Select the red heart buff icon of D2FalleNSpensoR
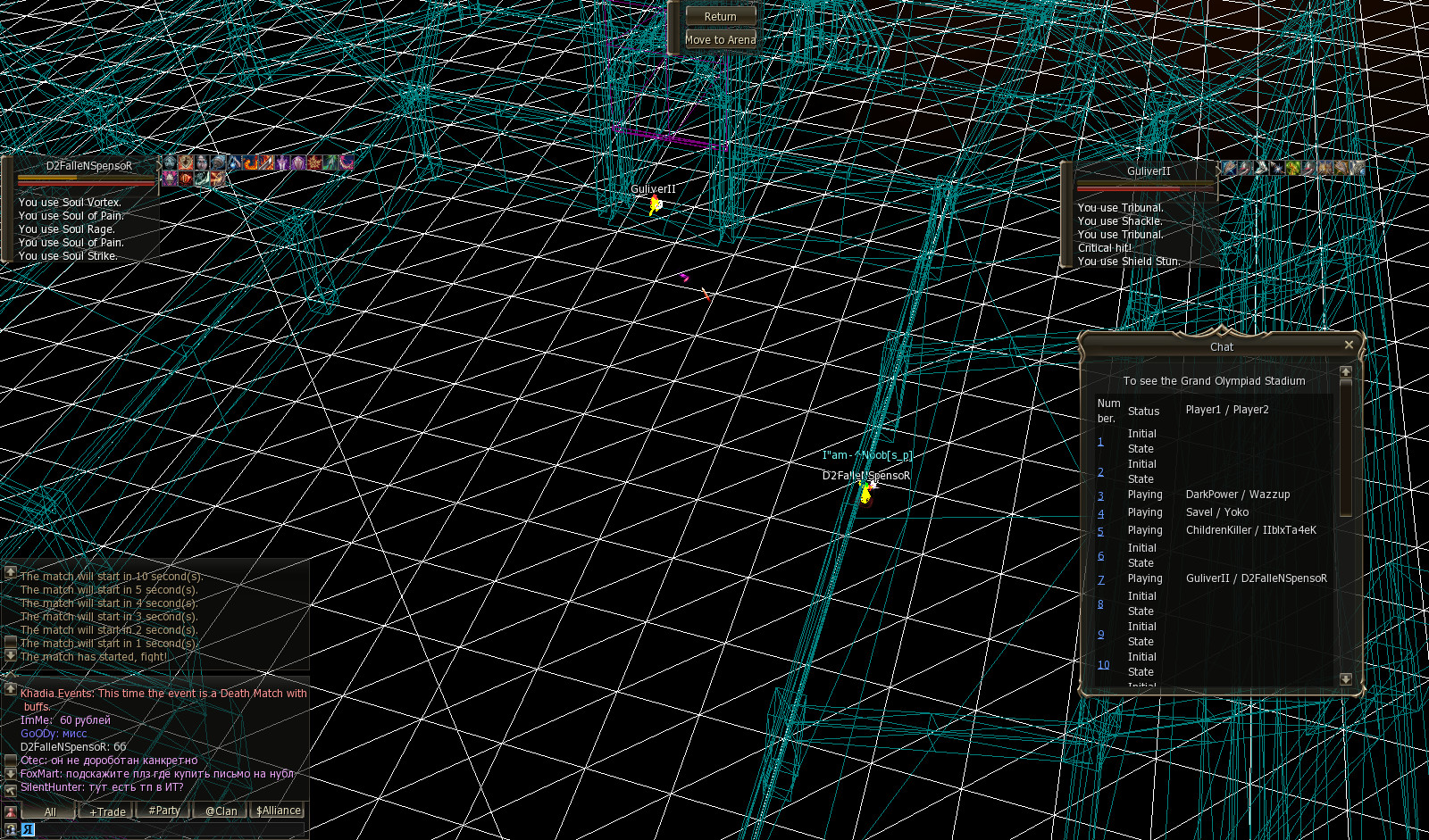Screen dimensions: 1429x840 [x=186, y=162]
